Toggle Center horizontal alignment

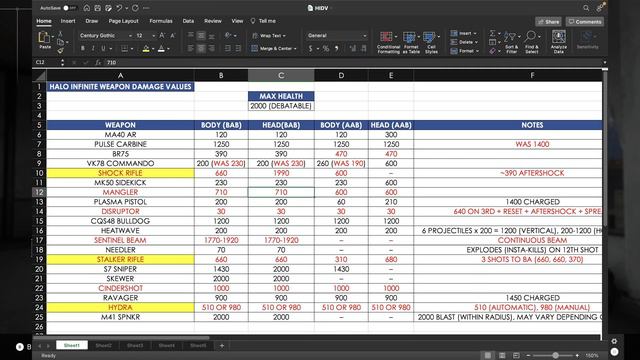(201, 49)
